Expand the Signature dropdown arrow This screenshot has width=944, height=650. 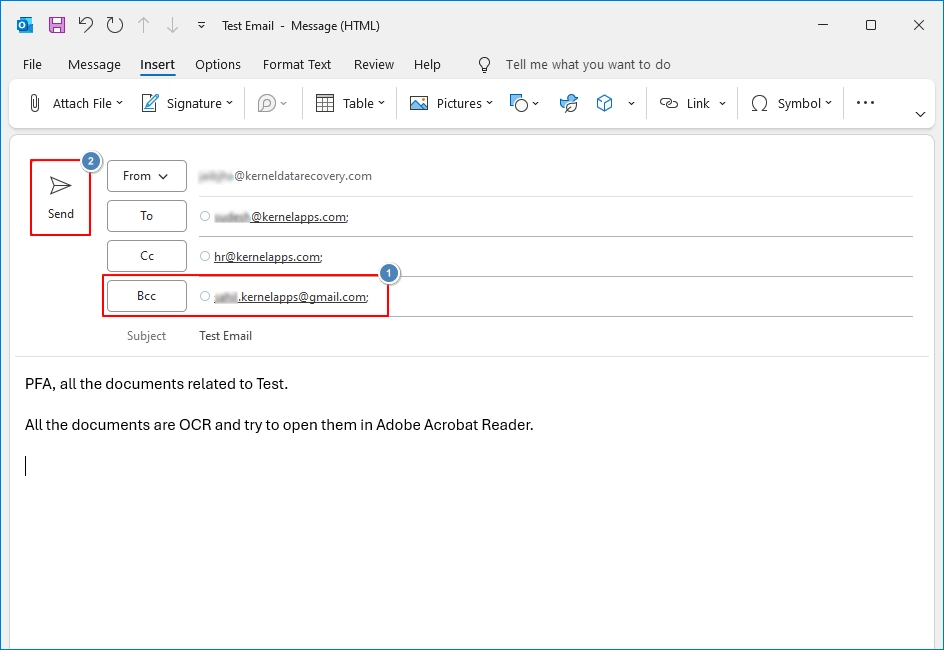[x=229, y=104]
